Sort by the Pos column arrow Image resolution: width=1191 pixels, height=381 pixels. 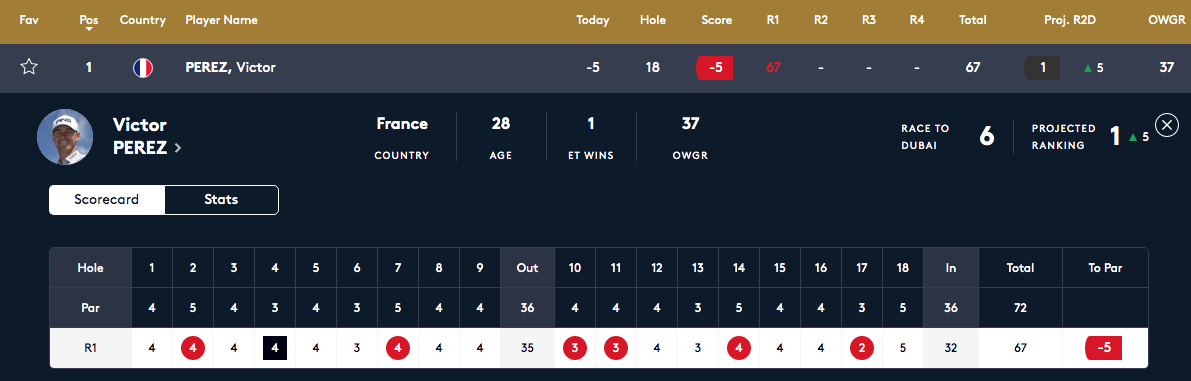pyautogui.click(x=89, y=30)
